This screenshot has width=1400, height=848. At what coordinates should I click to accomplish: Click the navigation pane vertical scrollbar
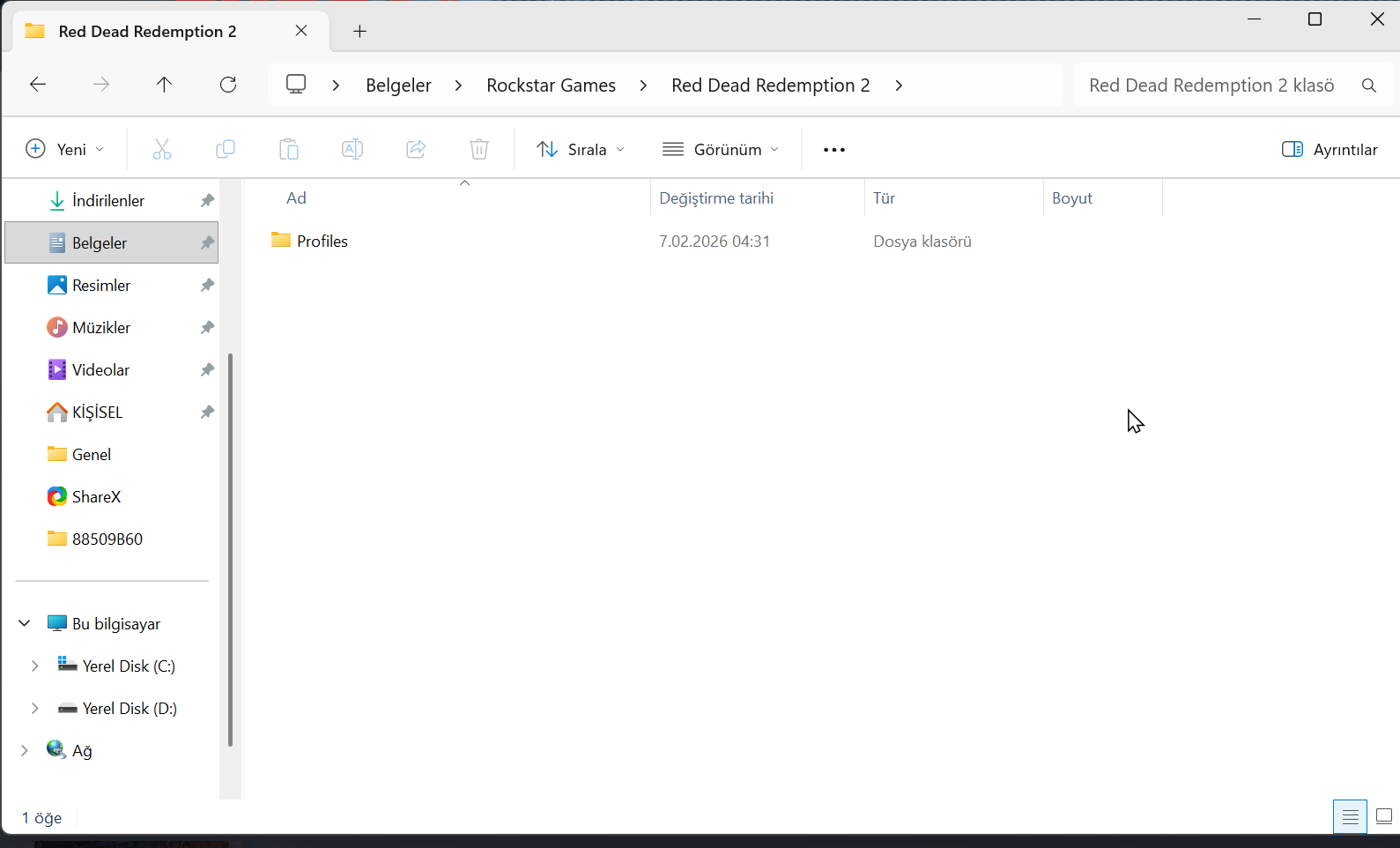point(230,549)
